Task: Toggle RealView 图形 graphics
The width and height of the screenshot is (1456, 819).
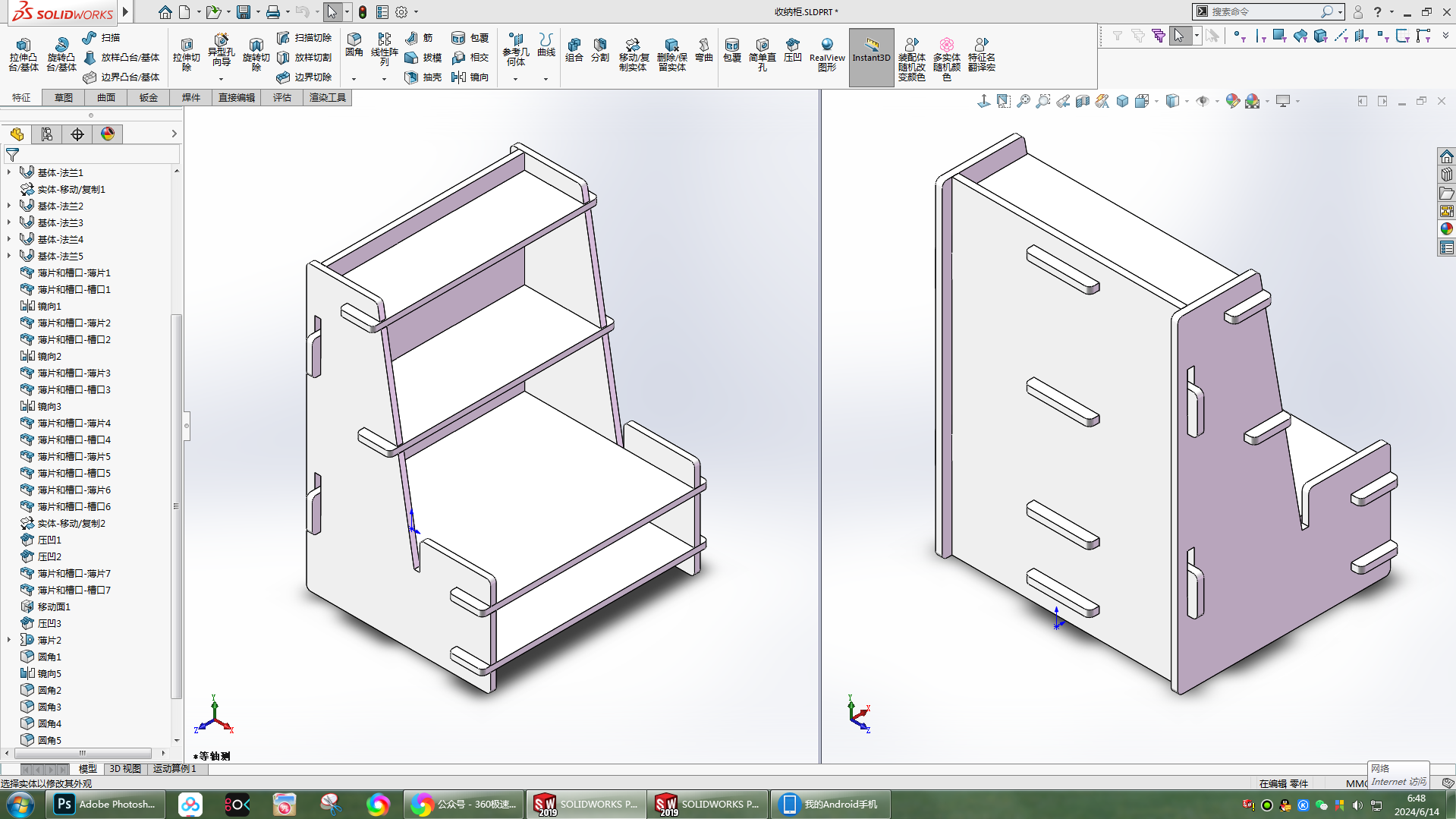Action: tap(827, 55)
